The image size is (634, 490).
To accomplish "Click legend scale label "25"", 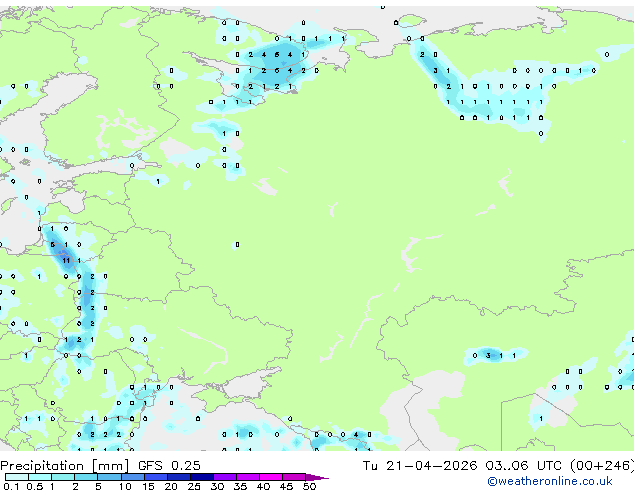I will [x=194, y=486].
